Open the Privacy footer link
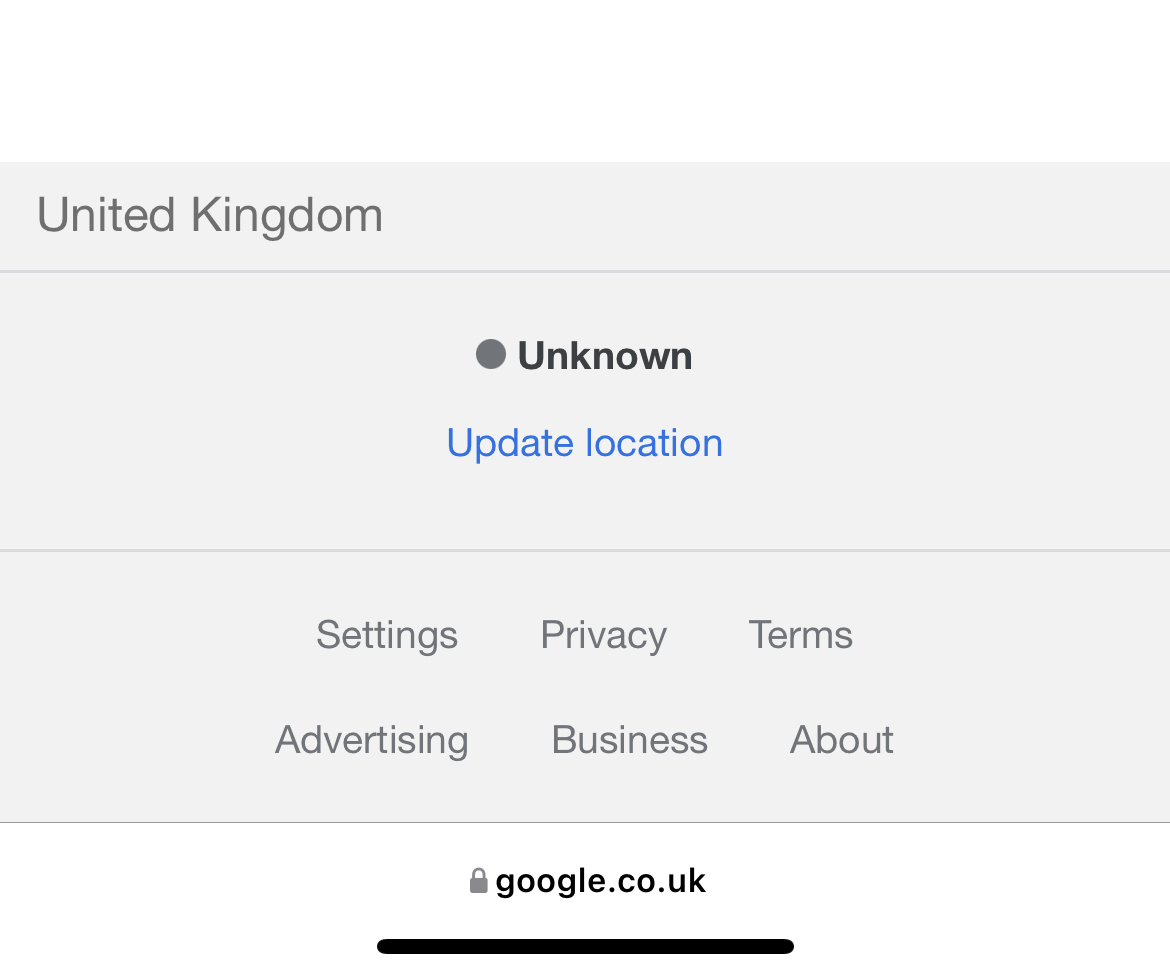 coord(603,635)
